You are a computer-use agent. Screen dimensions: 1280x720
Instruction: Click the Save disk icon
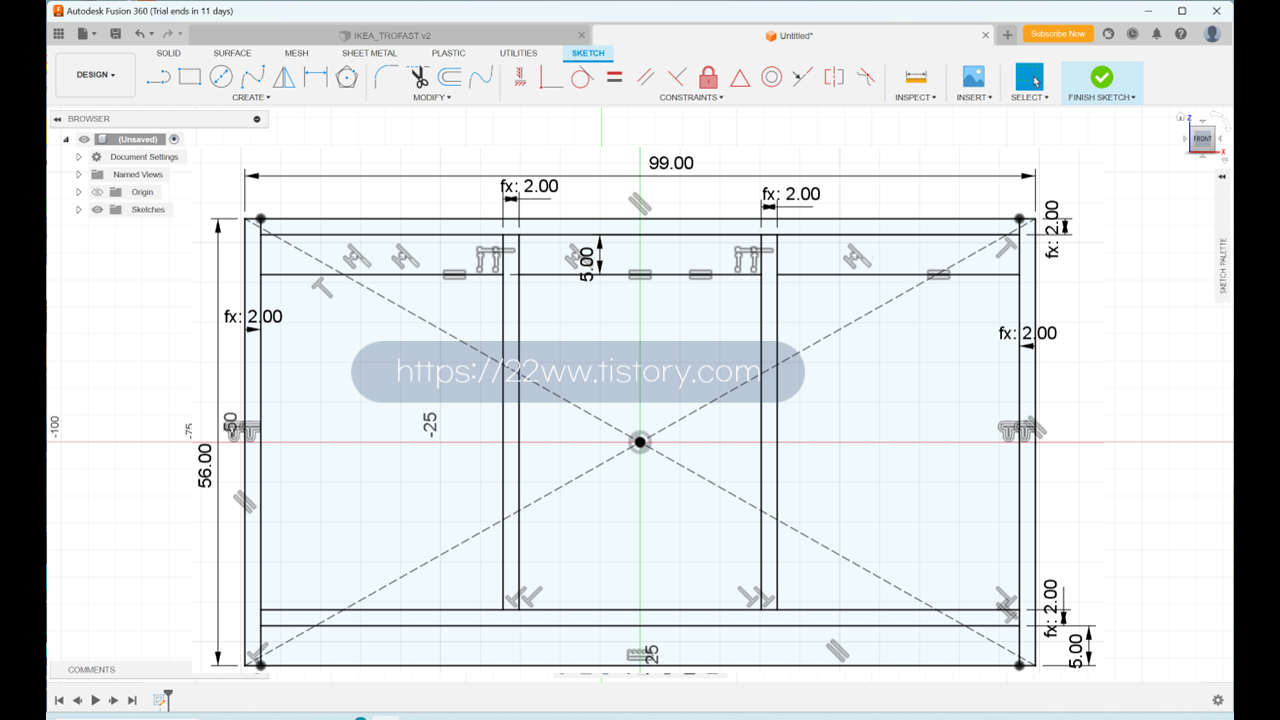[x=116, y=34]
